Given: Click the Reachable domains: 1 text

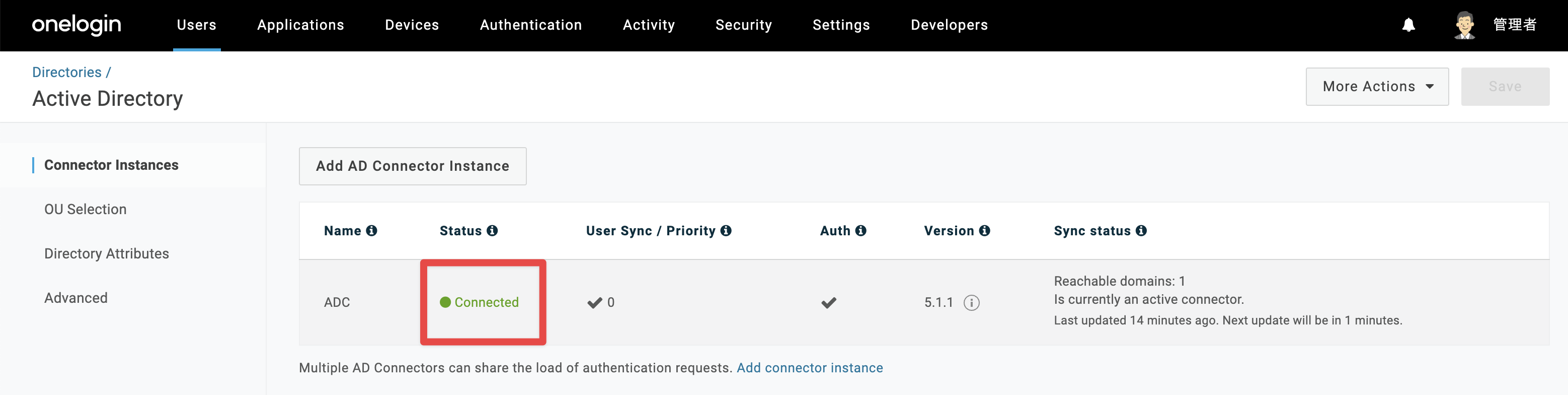Looking at the screenshot, I should point(1120,281).
